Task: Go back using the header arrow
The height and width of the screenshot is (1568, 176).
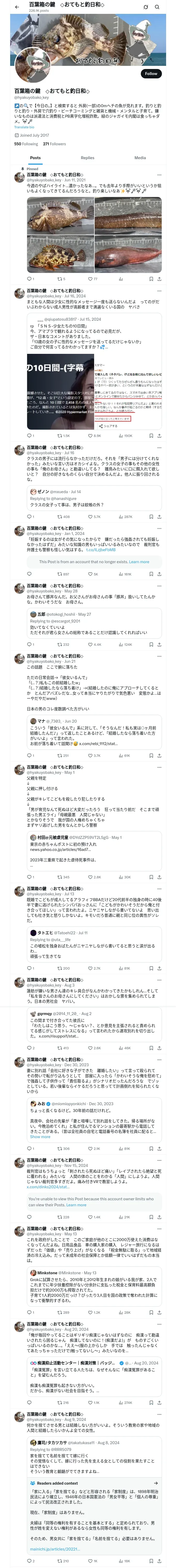Action: coord(16,7)
